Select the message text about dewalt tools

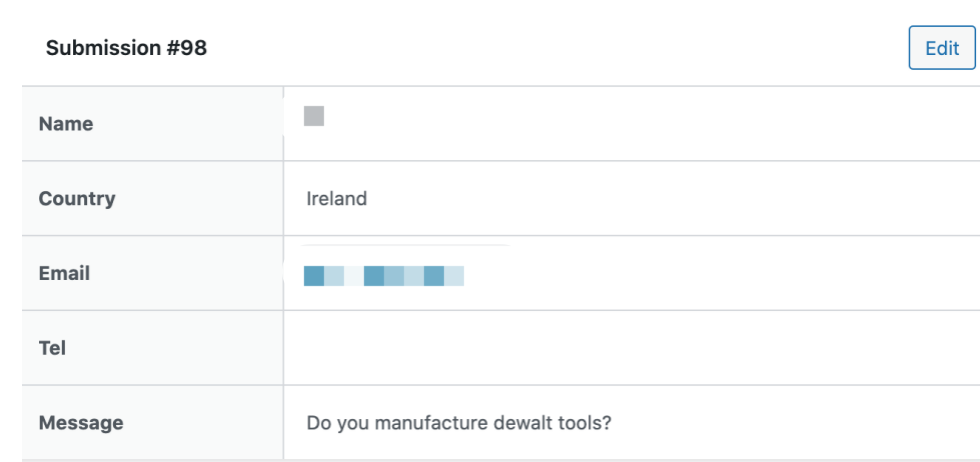459,423
